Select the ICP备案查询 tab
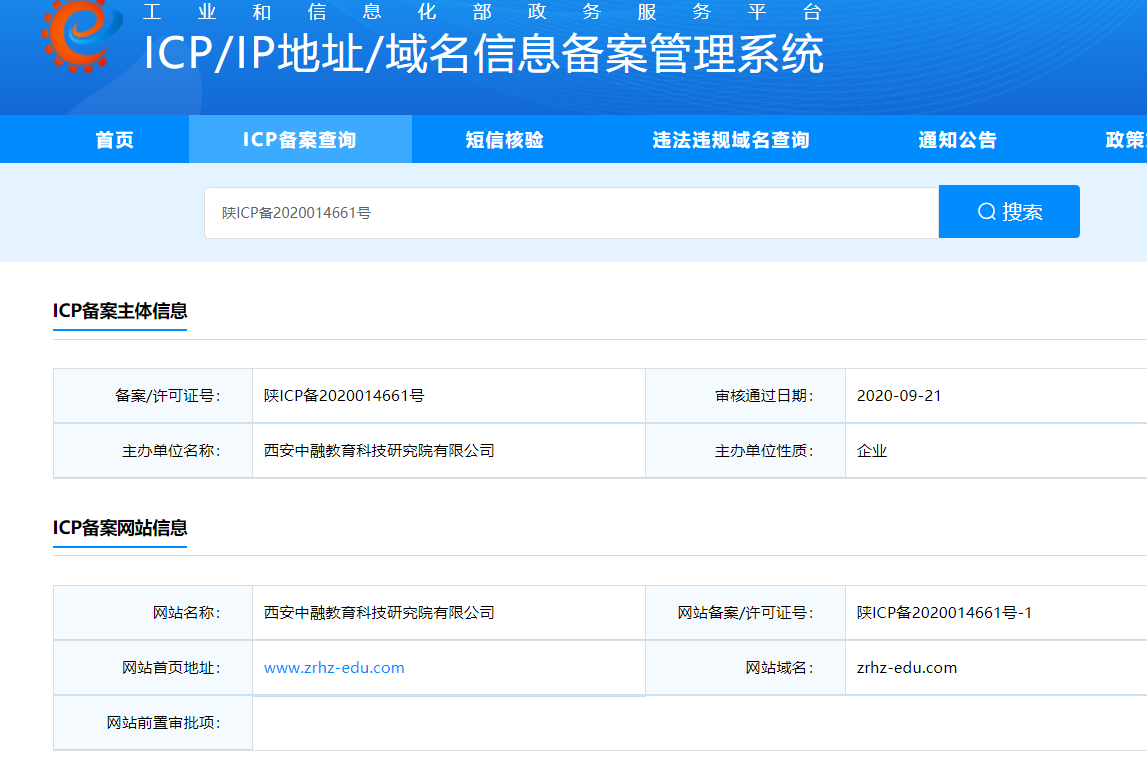 point(299,140)
